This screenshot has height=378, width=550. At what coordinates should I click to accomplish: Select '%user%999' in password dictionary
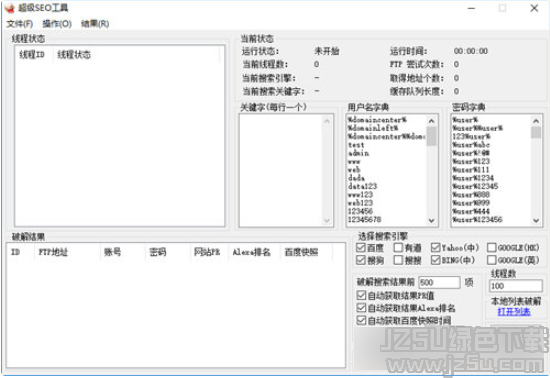pos(471,203)
